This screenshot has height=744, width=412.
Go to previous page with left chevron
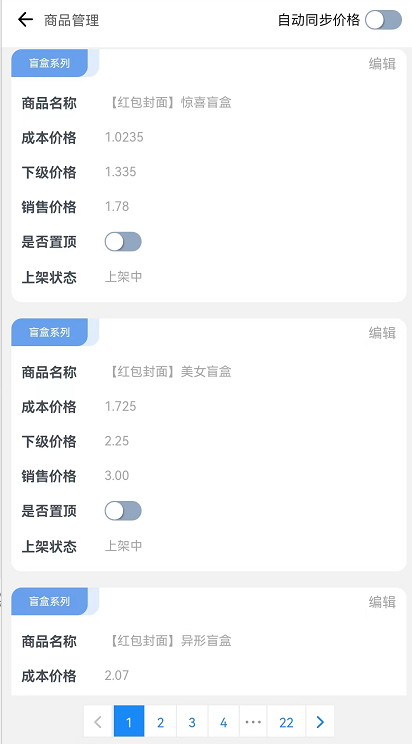click(98, 722)
